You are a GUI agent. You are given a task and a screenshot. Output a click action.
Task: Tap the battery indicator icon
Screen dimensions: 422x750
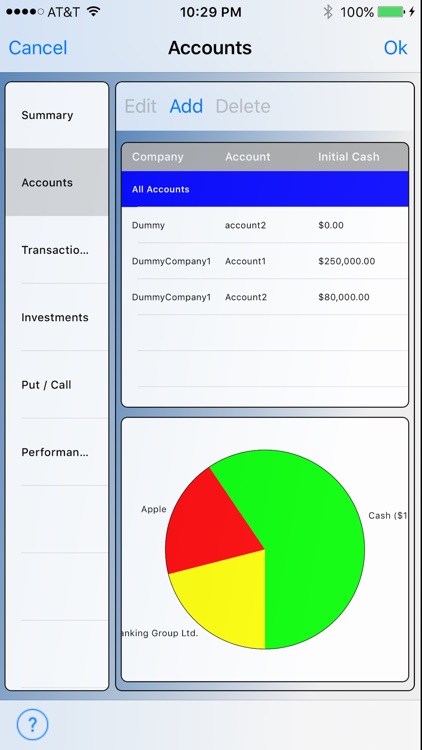(392, 12)
